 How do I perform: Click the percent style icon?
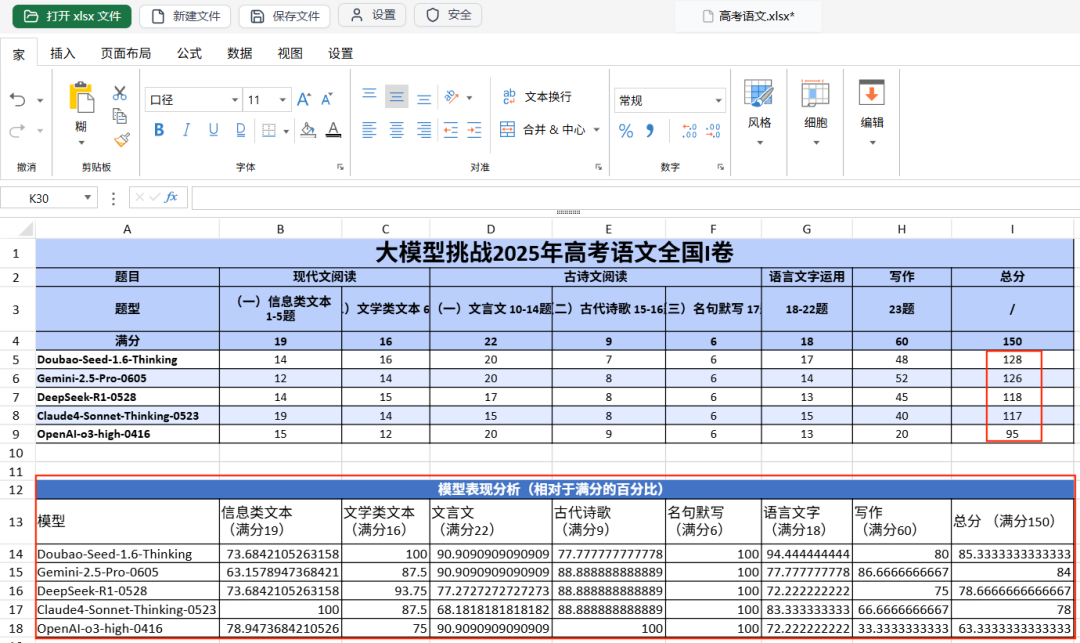tap(626, 130)
